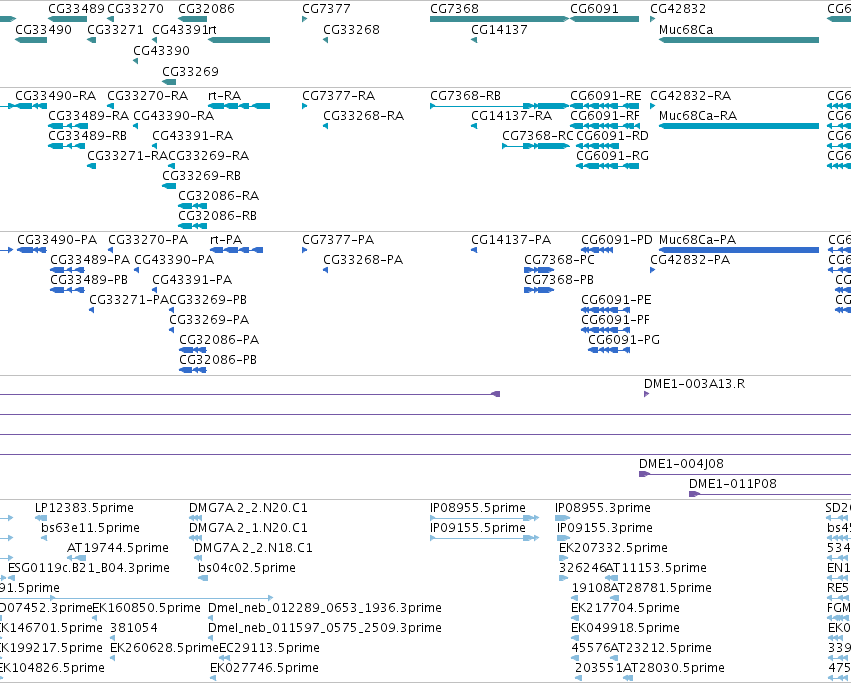Select the CG33270-RA transcript

110,106
